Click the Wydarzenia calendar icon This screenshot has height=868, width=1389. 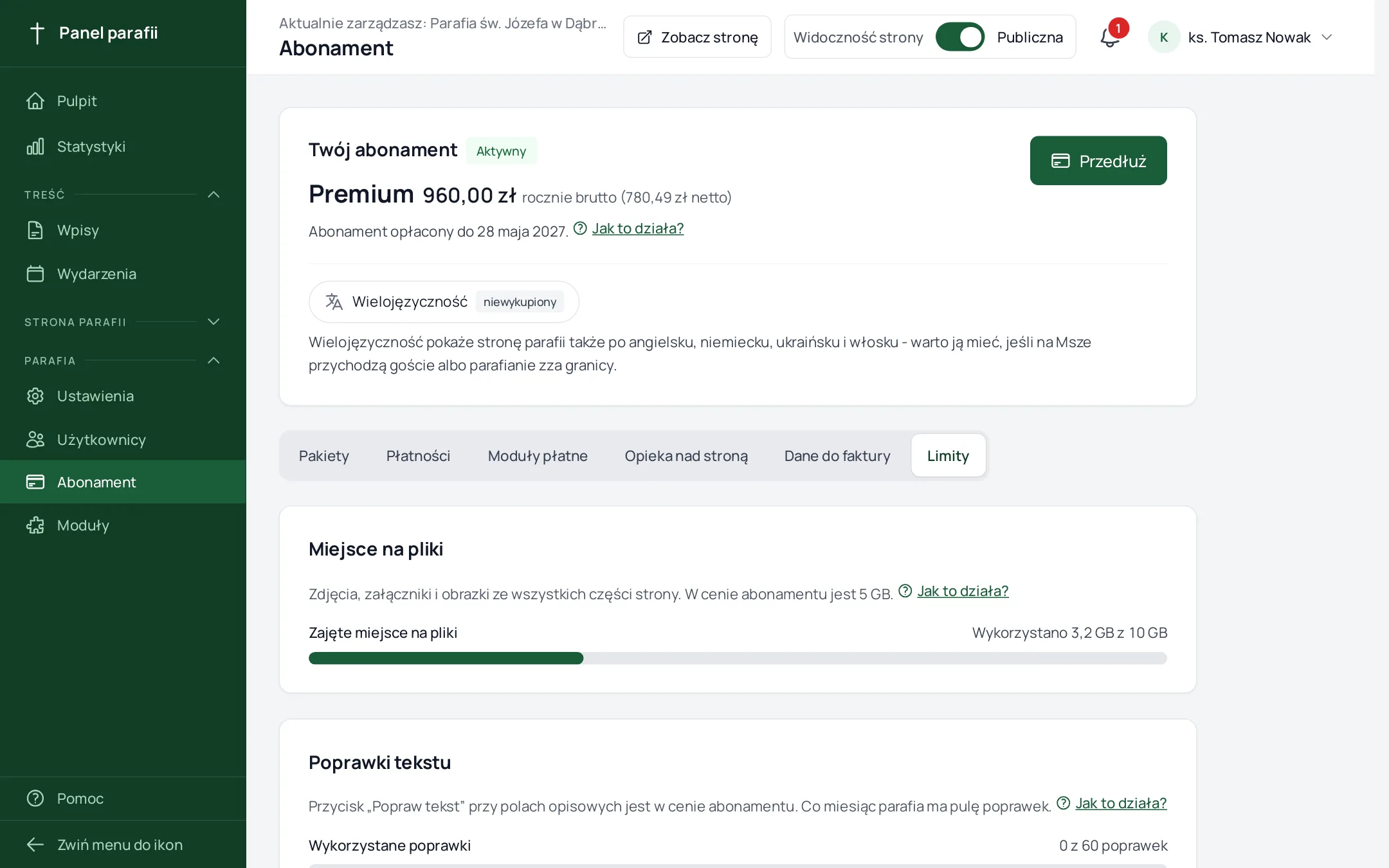pyautogui.click(x=35, y=274)
